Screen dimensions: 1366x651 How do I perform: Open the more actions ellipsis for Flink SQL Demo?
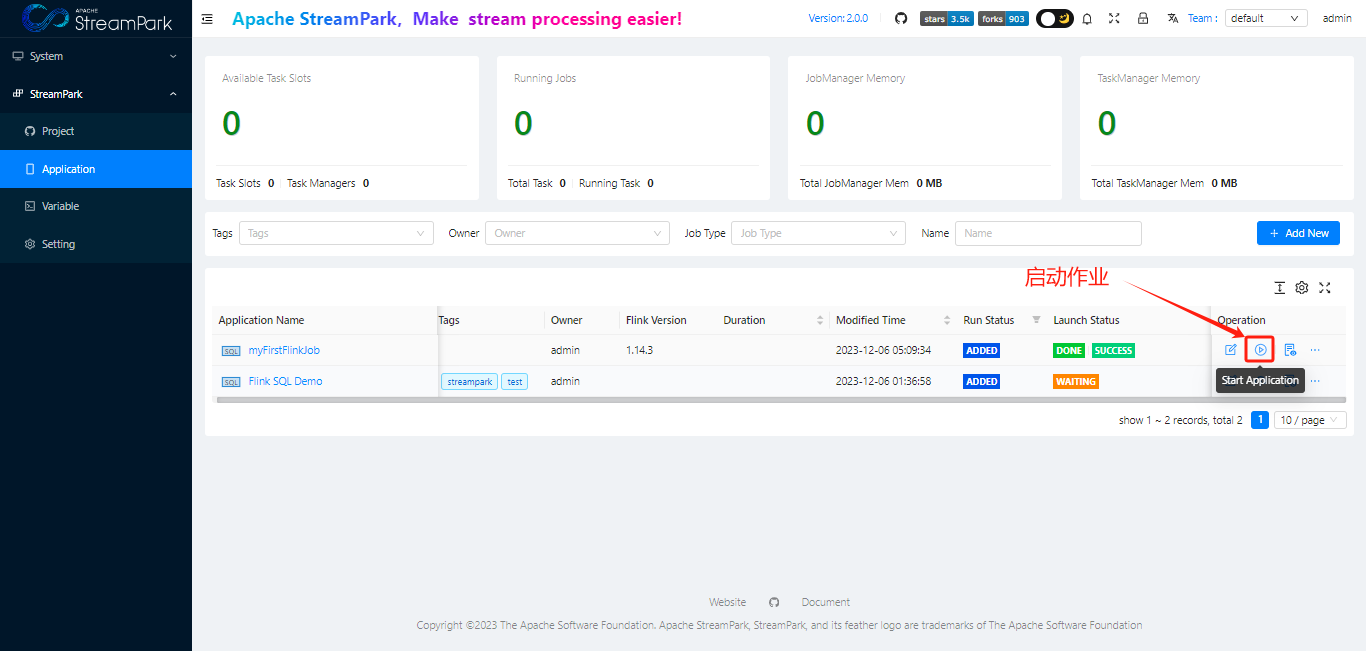click(x=1314, y=380)
